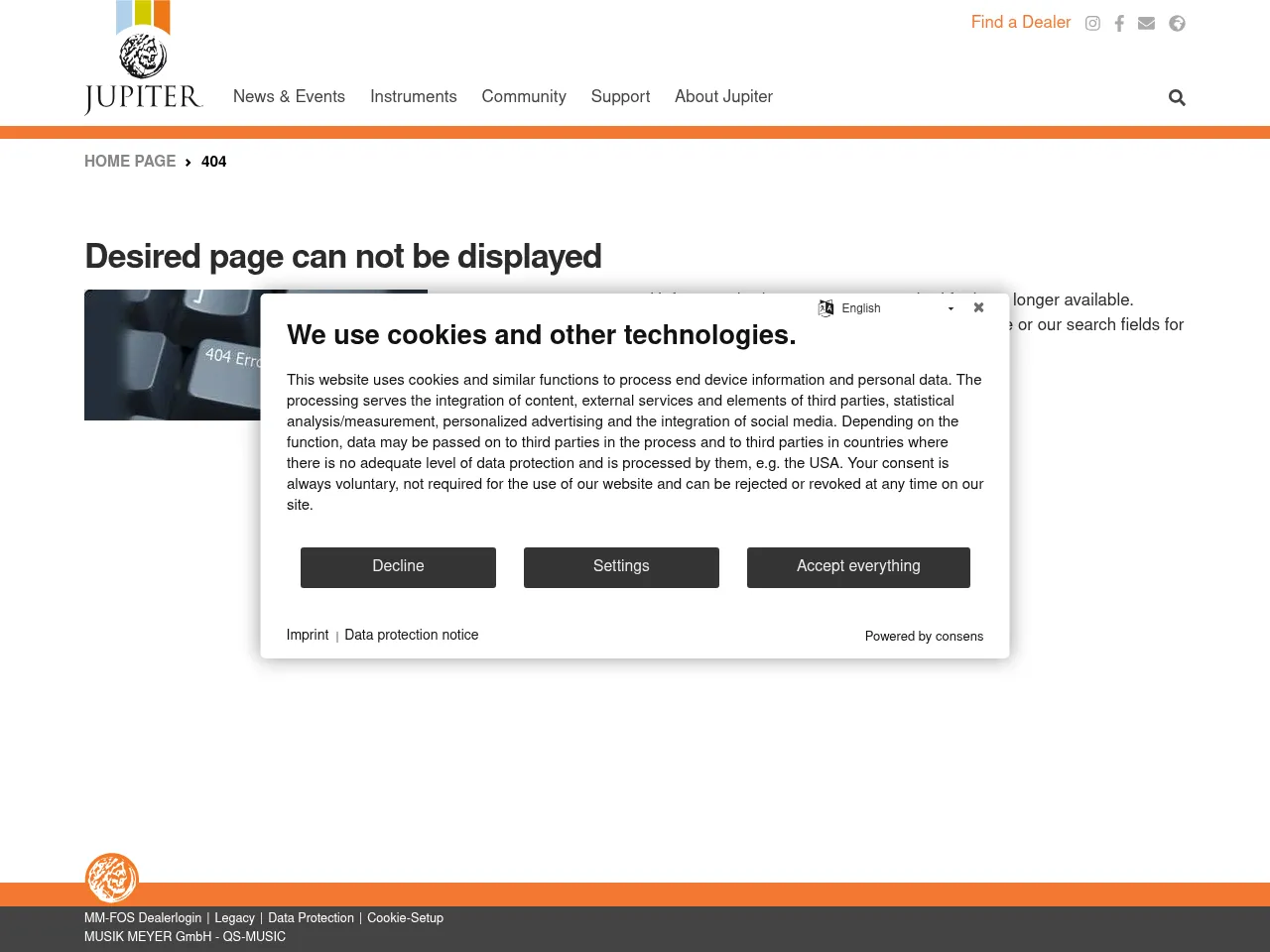Click the Accept everything button
The width and height of the screenshot is (1270, 952).
pos(858,567)
